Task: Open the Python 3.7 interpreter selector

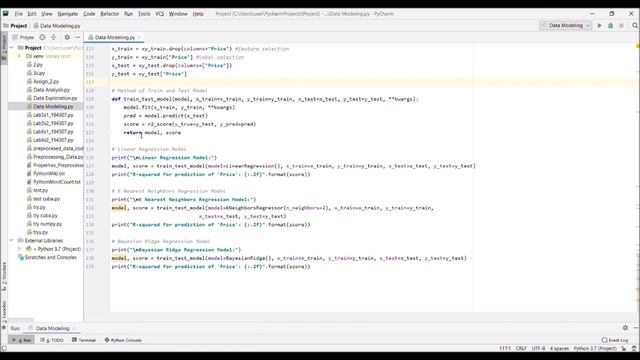Action: click(x=595, y=349)
